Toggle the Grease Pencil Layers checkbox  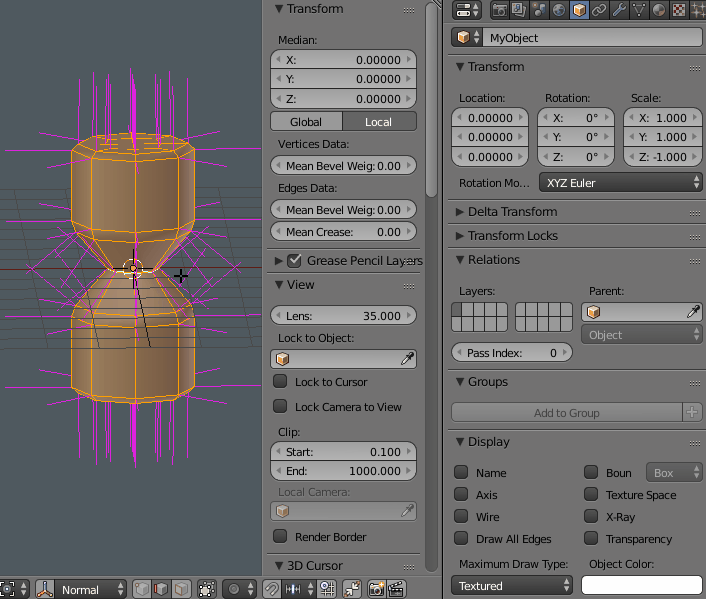294,260
